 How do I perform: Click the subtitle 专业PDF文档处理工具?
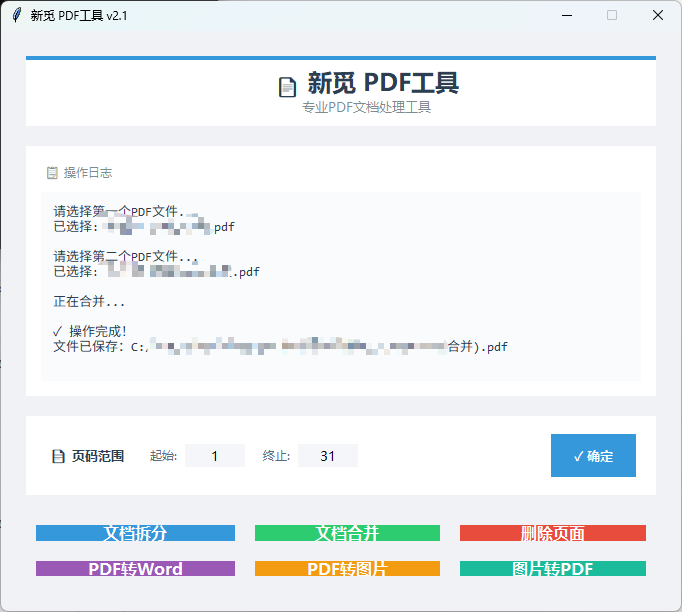click(x=367, y=107)
